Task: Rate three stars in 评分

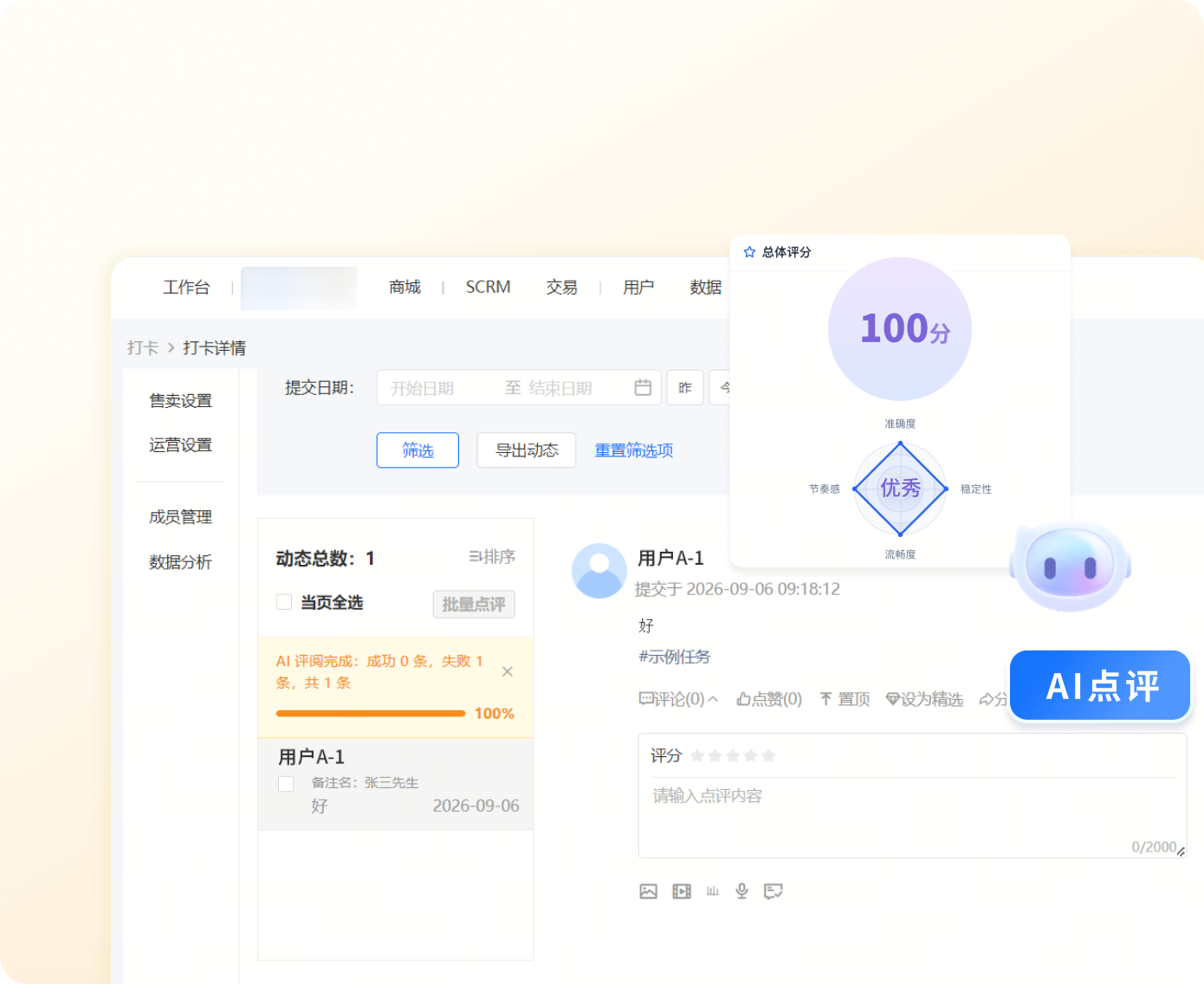Action: tap(733, 756)
